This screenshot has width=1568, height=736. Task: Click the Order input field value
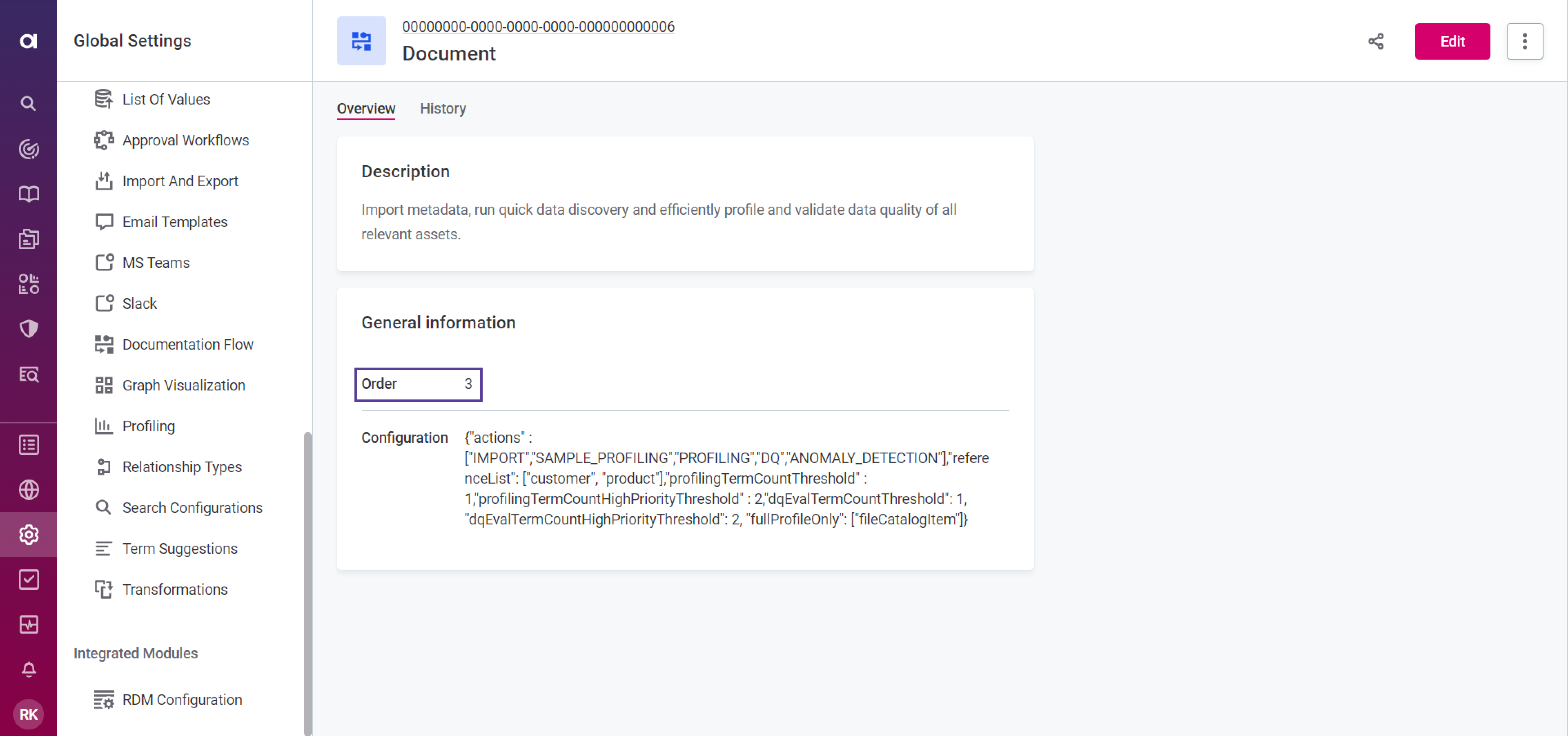point(467,384)
